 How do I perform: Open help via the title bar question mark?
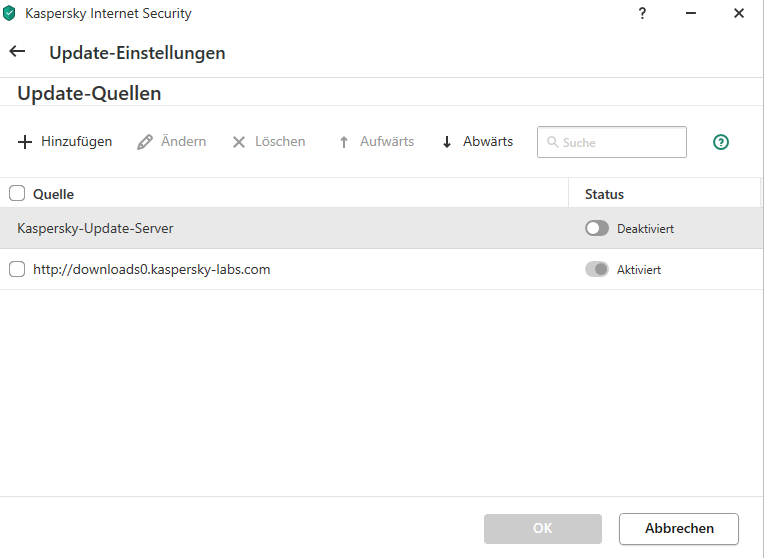pyautogui.click(x=642, y=13)
